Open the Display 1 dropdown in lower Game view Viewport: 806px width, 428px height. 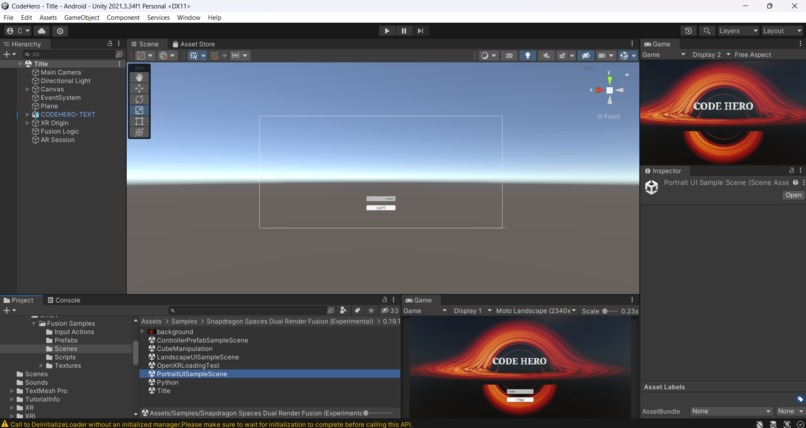tap(471, 311)
